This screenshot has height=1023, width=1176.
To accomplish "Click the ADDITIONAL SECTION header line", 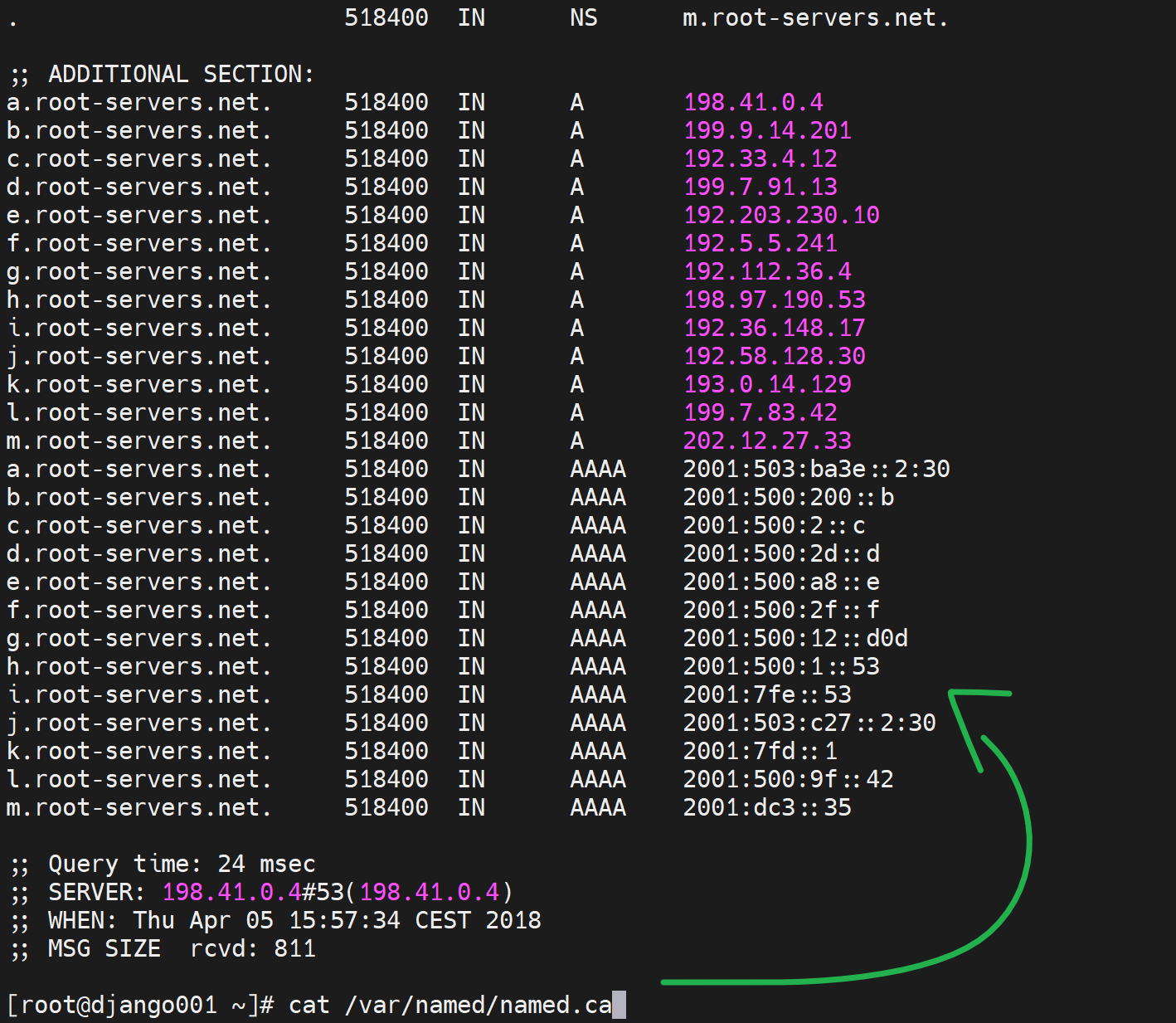I will tap(162, 74).
